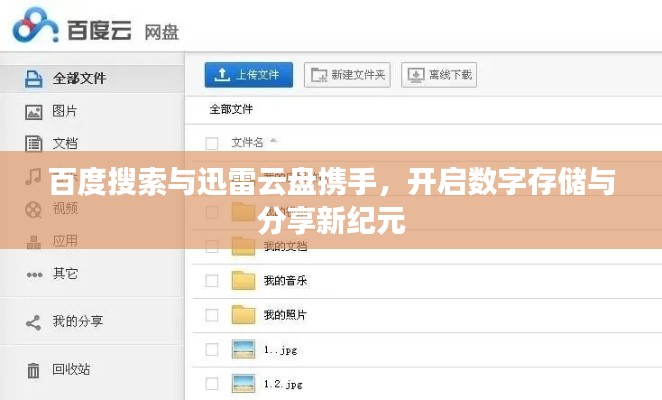Open the 回收站 trash bin icon
The height and width of the screenshot is (400, 662).
(x=33, y=369)
